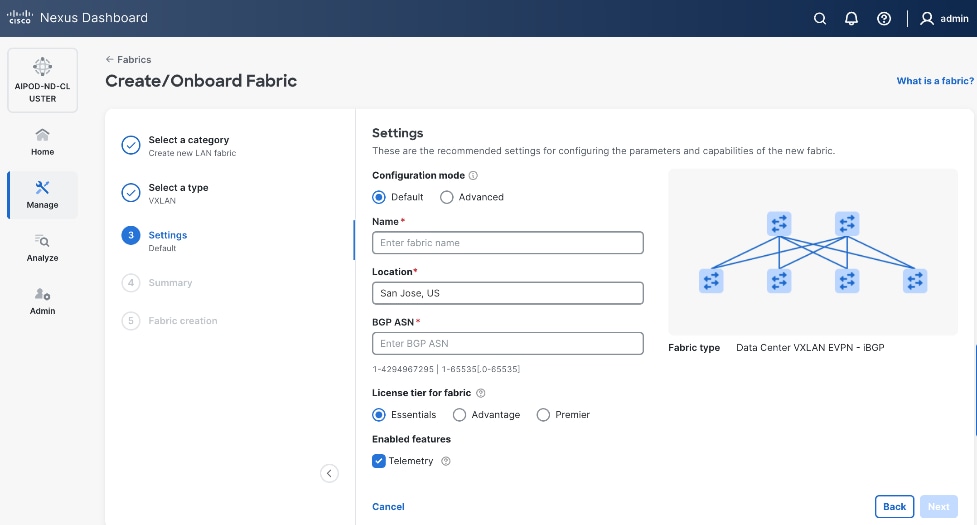Go to the Home sidebar icon

[x=42, y=141]
